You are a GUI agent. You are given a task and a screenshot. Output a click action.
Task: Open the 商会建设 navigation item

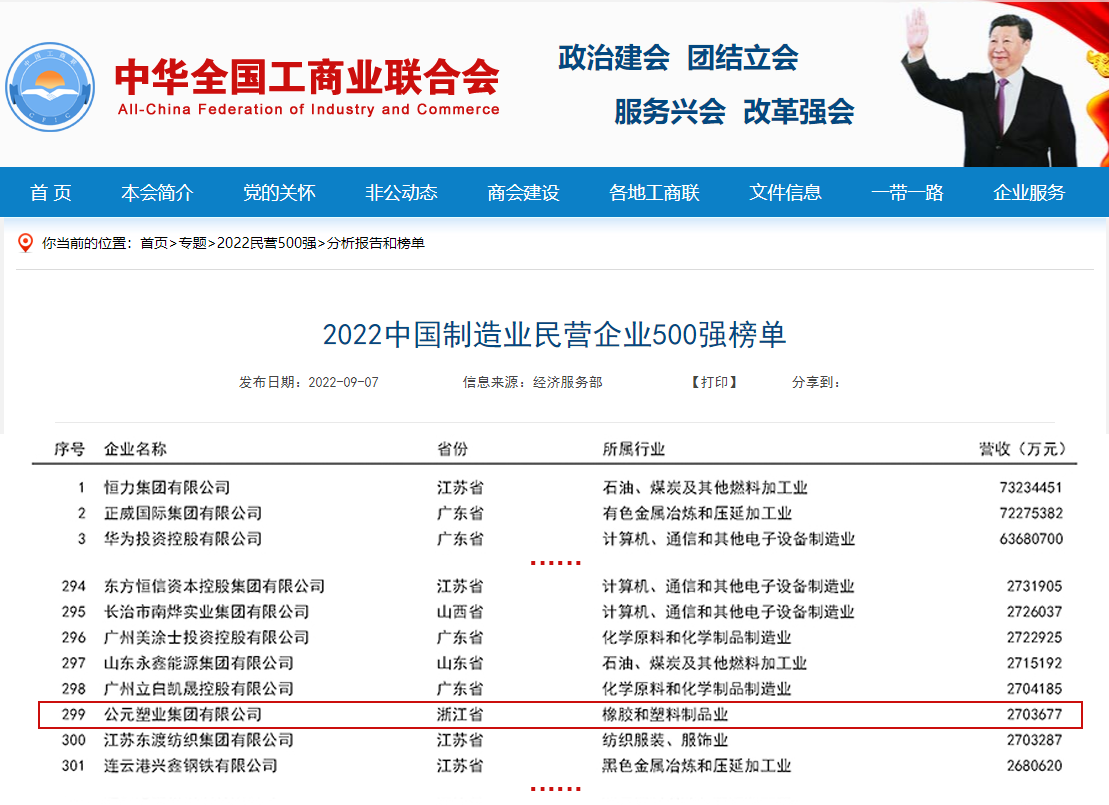523,192
